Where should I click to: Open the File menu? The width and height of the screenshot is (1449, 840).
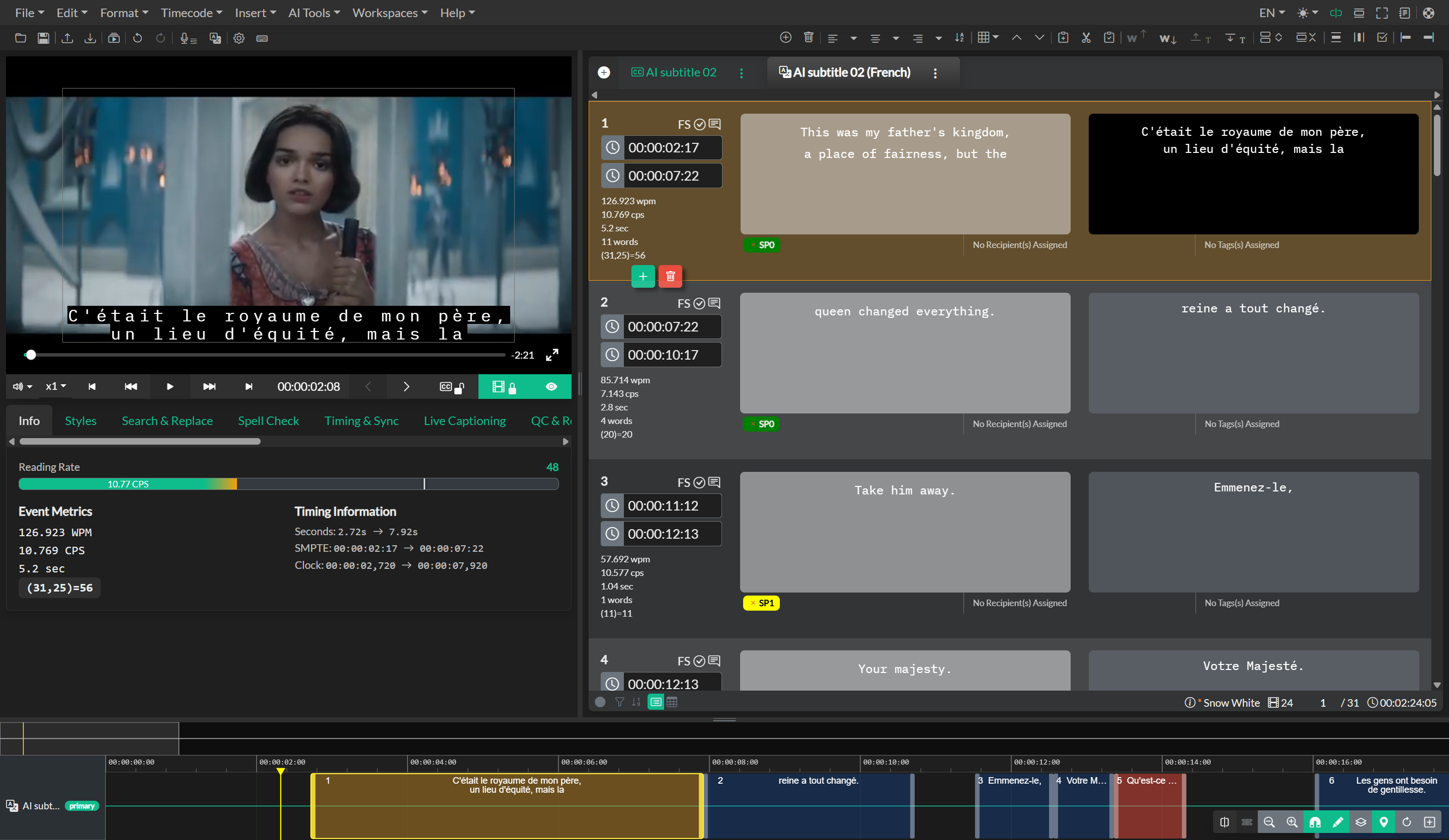(x=29, y=13)
